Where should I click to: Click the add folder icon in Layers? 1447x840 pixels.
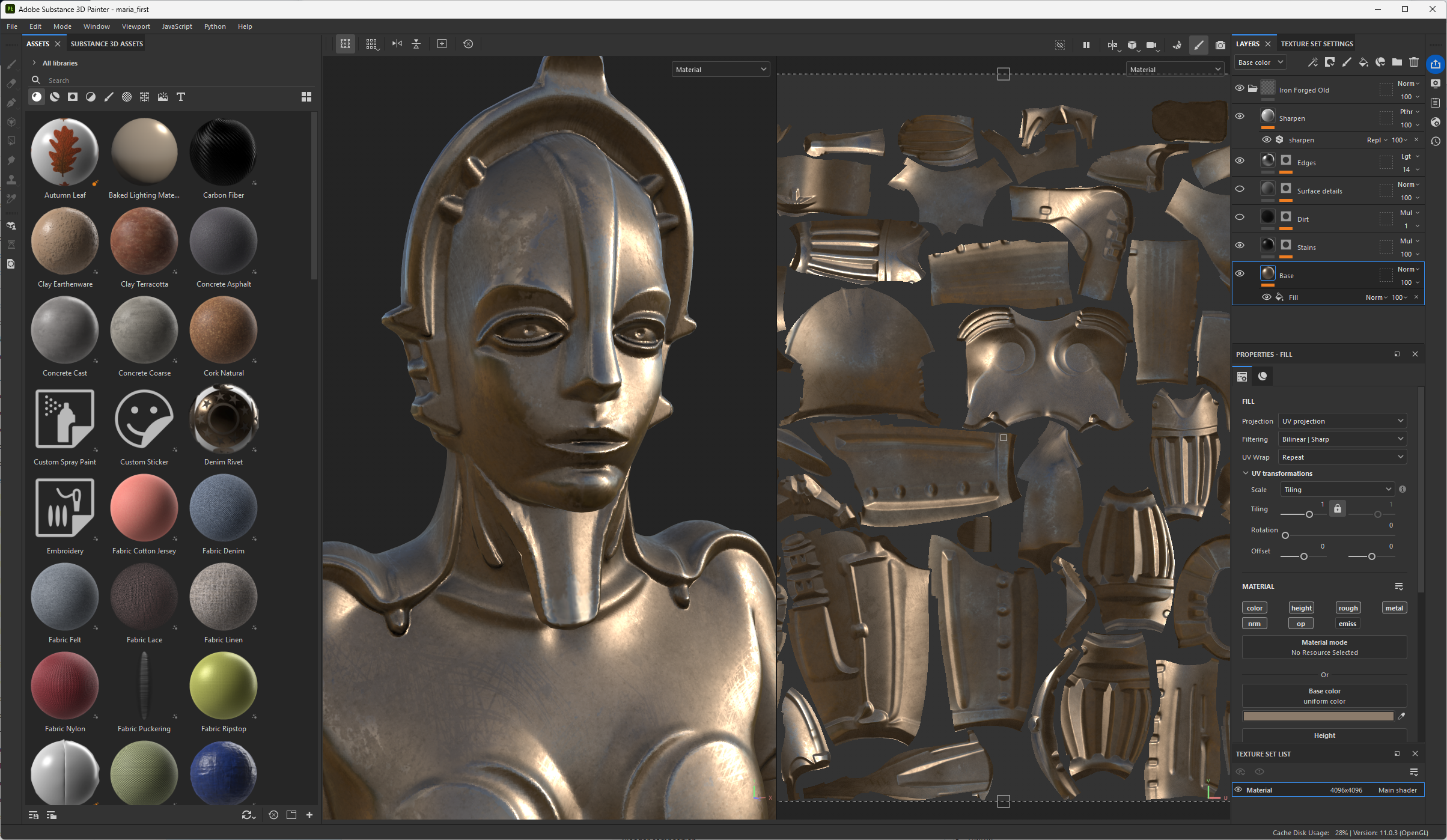(x=1397, y=62)
